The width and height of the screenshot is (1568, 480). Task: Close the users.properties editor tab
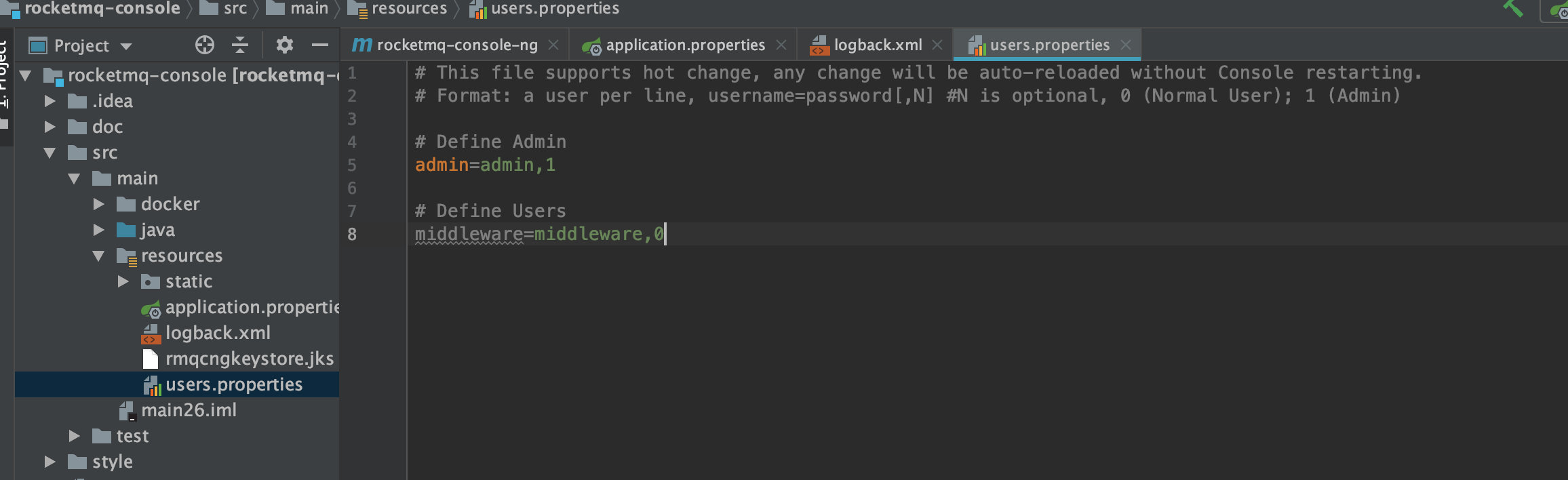[x=1126, y=45]
